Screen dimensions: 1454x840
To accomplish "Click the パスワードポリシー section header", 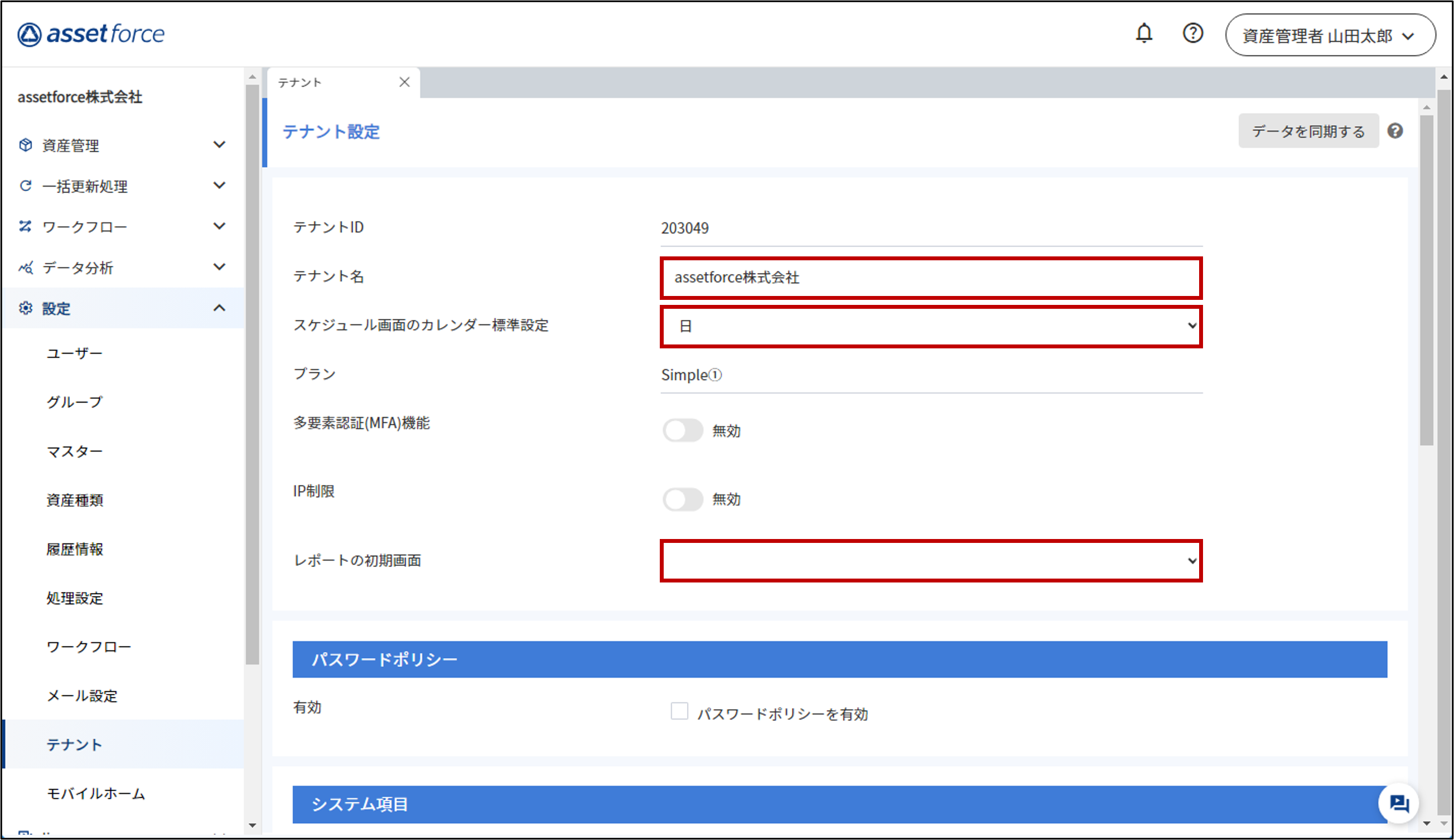I will coord(839,659).
